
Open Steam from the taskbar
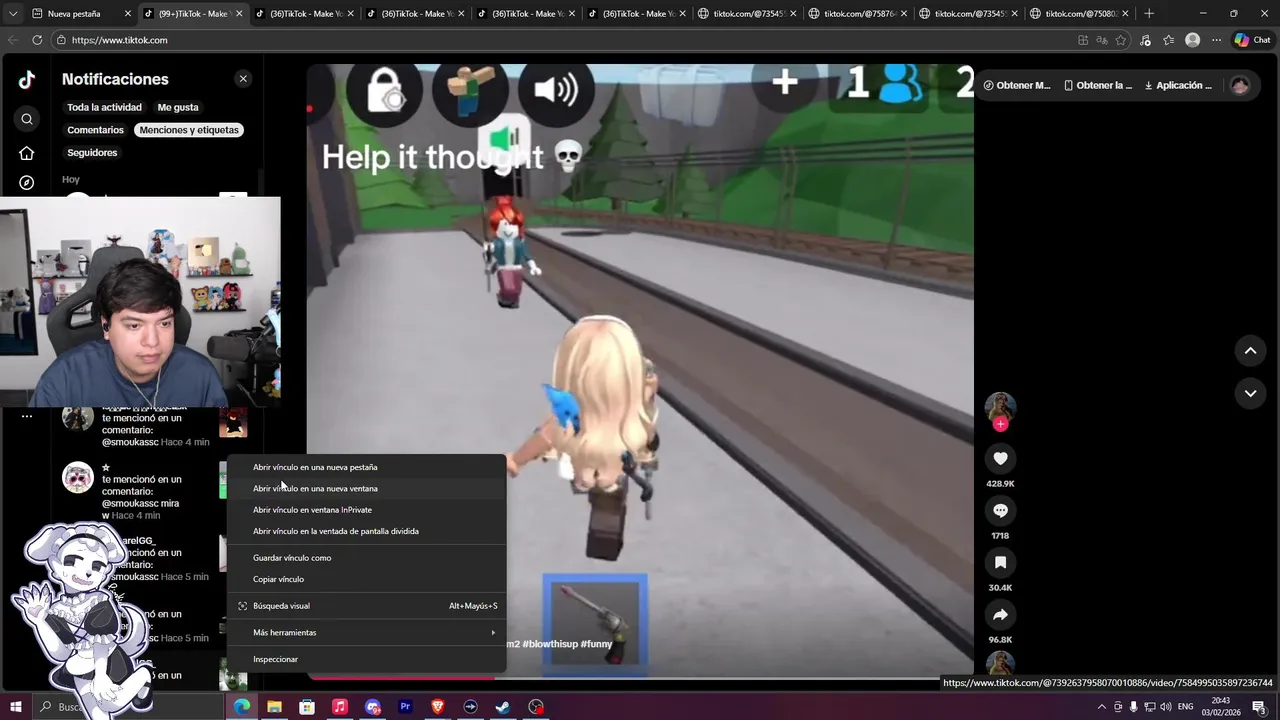(x=503, y=707)
